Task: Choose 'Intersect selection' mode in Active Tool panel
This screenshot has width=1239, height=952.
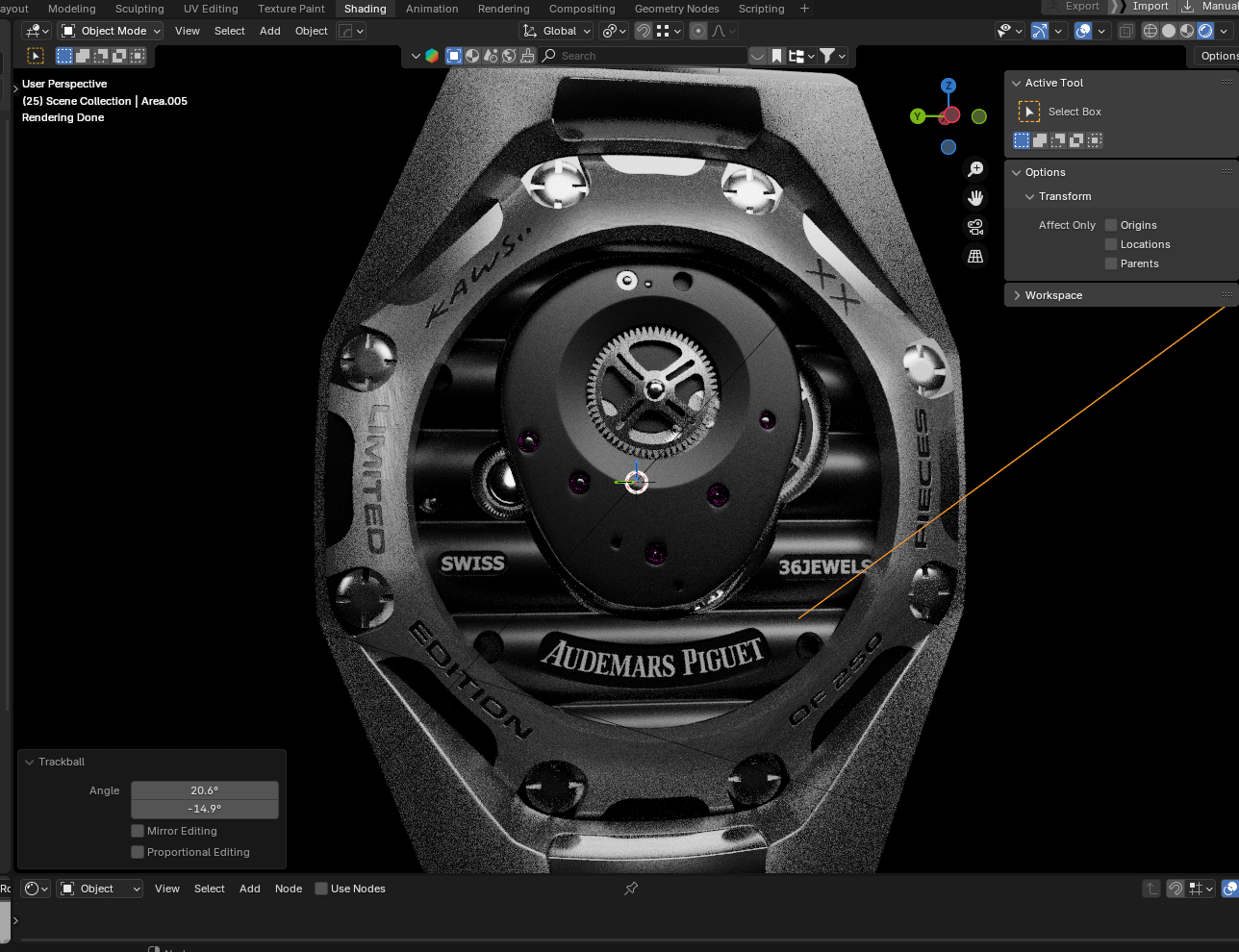Action: point(1095,140)
